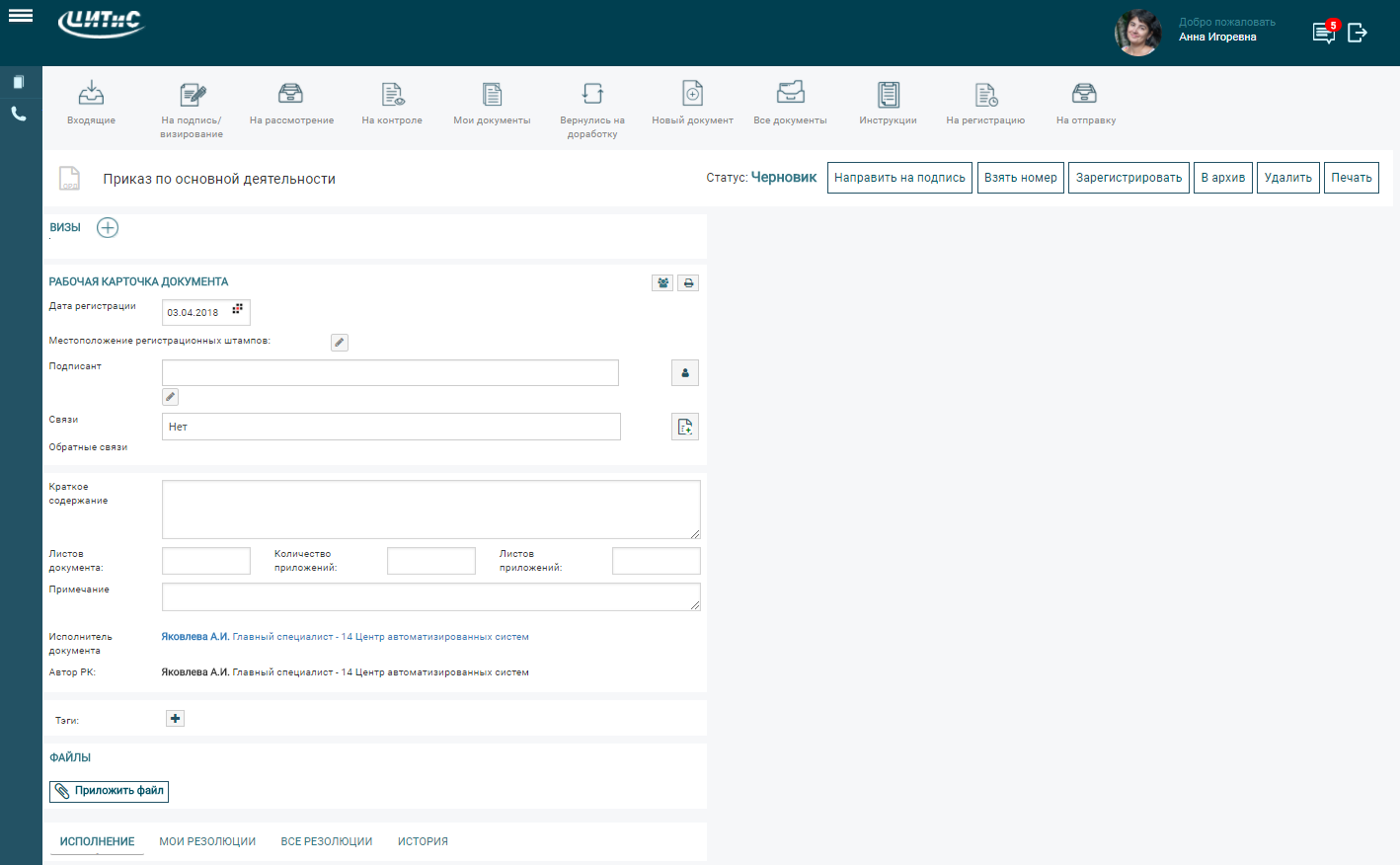This screenshot has height=865, width=1400.
Task: Click the logout icon in the header
Action: tap(1358, 33)
